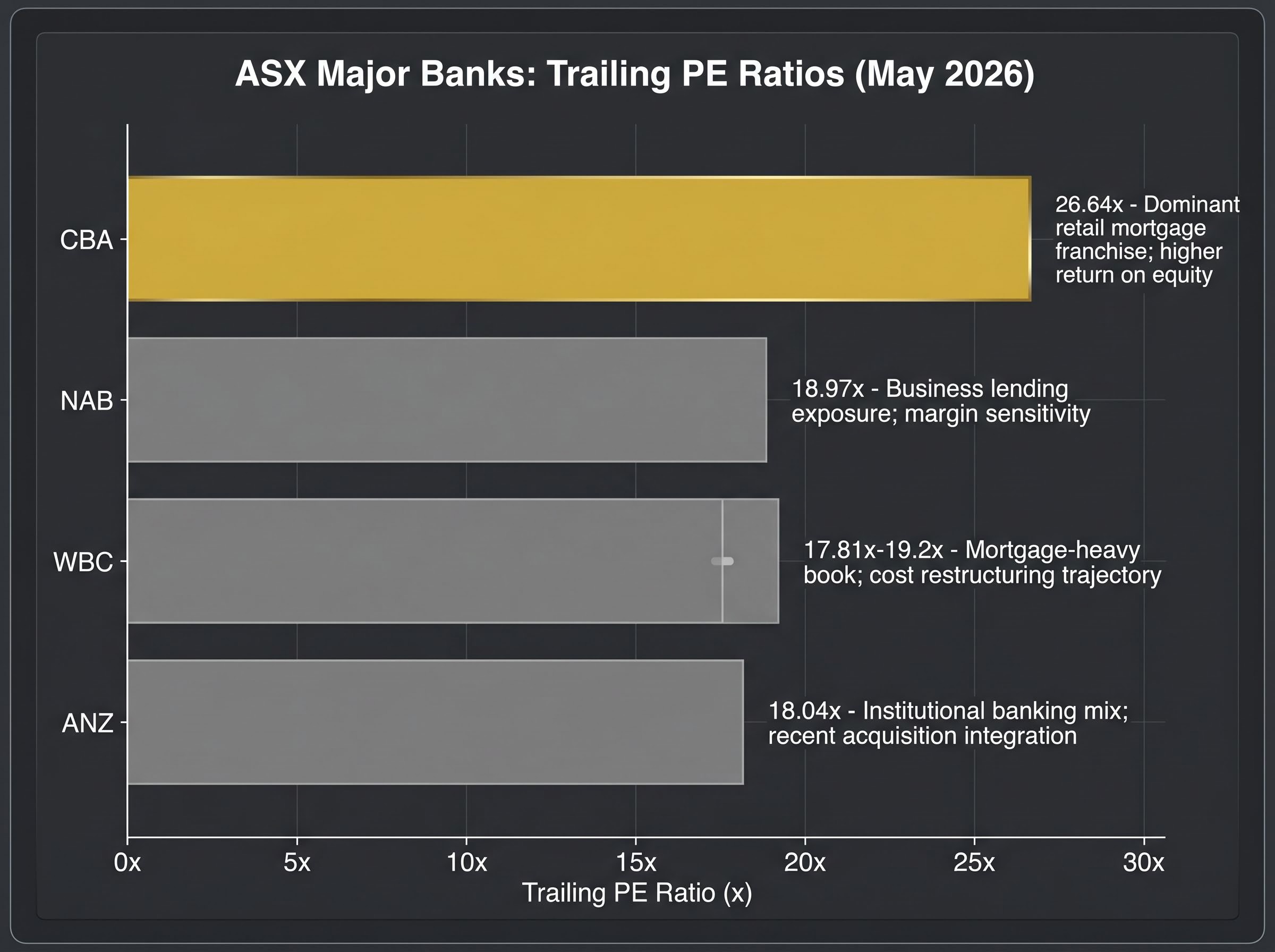
Task: Click the '5x' axis tick label
Action: click(x=297, y=863)
